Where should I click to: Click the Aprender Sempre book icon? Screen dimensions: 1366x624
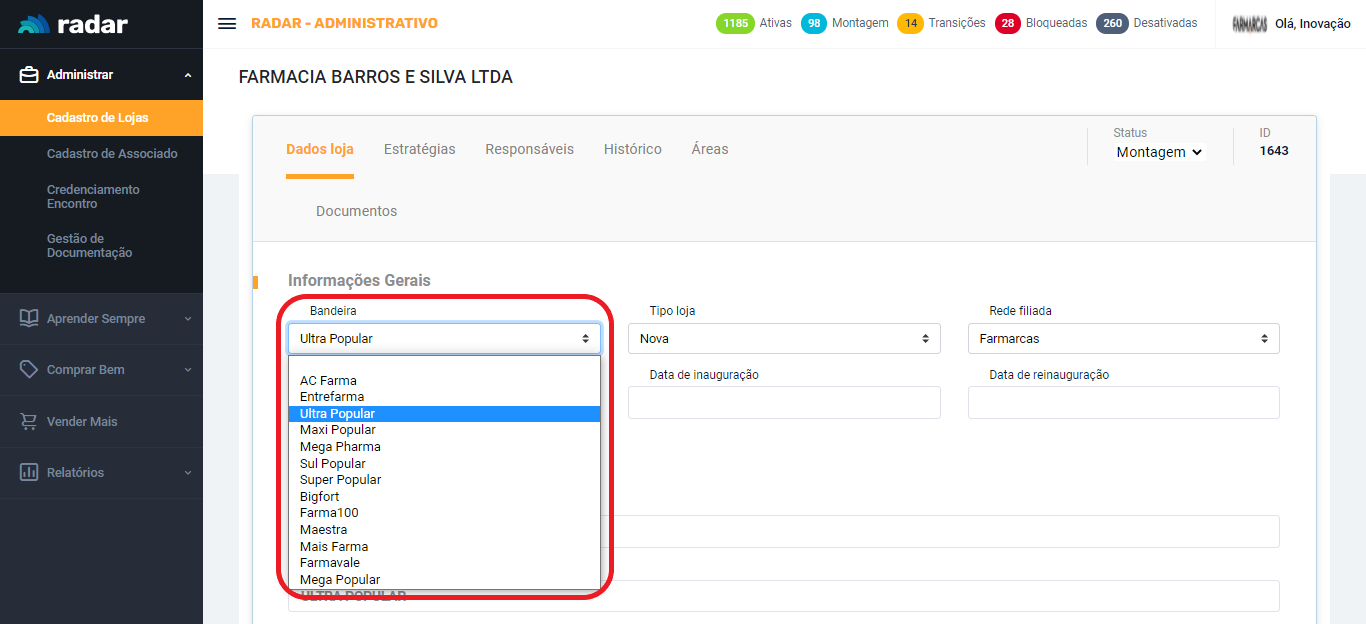pos(29,318)
